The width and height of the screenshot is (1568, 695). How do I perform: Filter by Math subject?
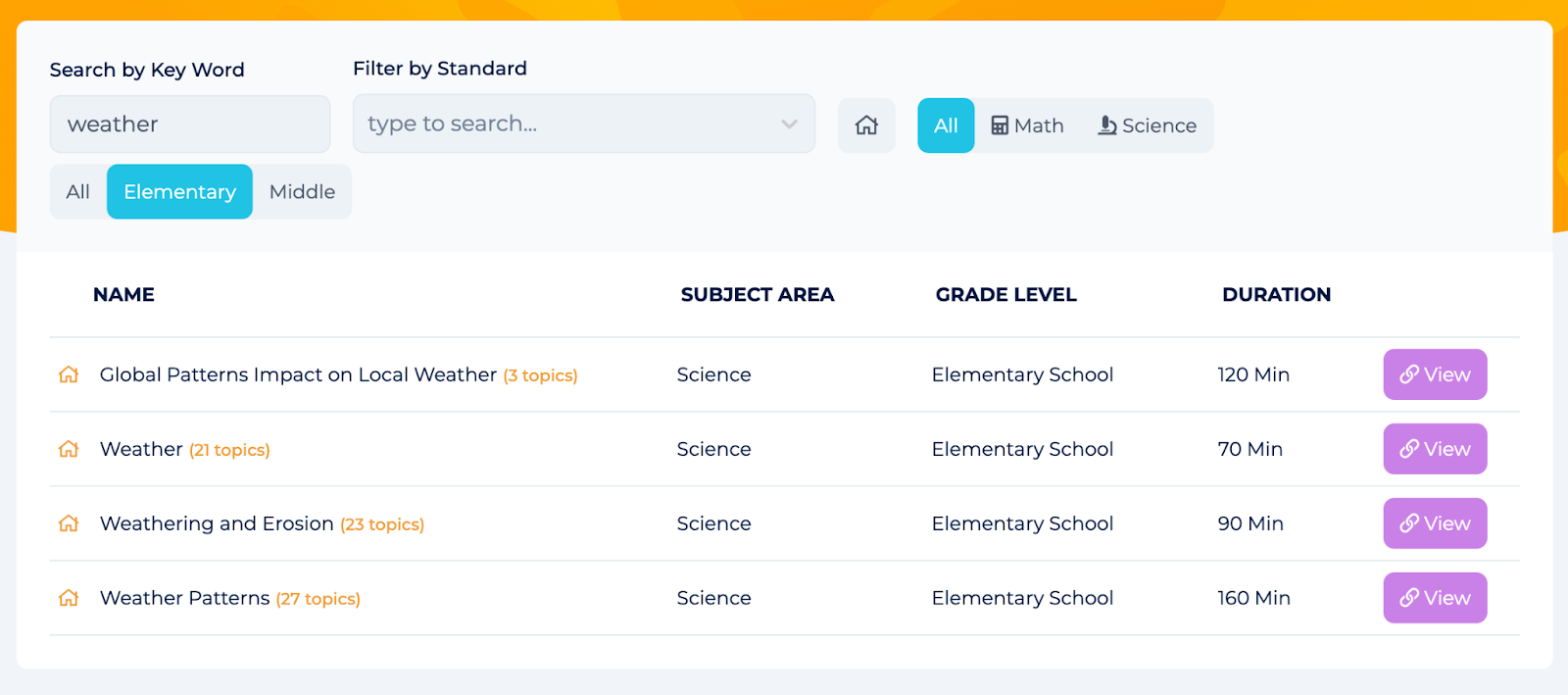1027,125
